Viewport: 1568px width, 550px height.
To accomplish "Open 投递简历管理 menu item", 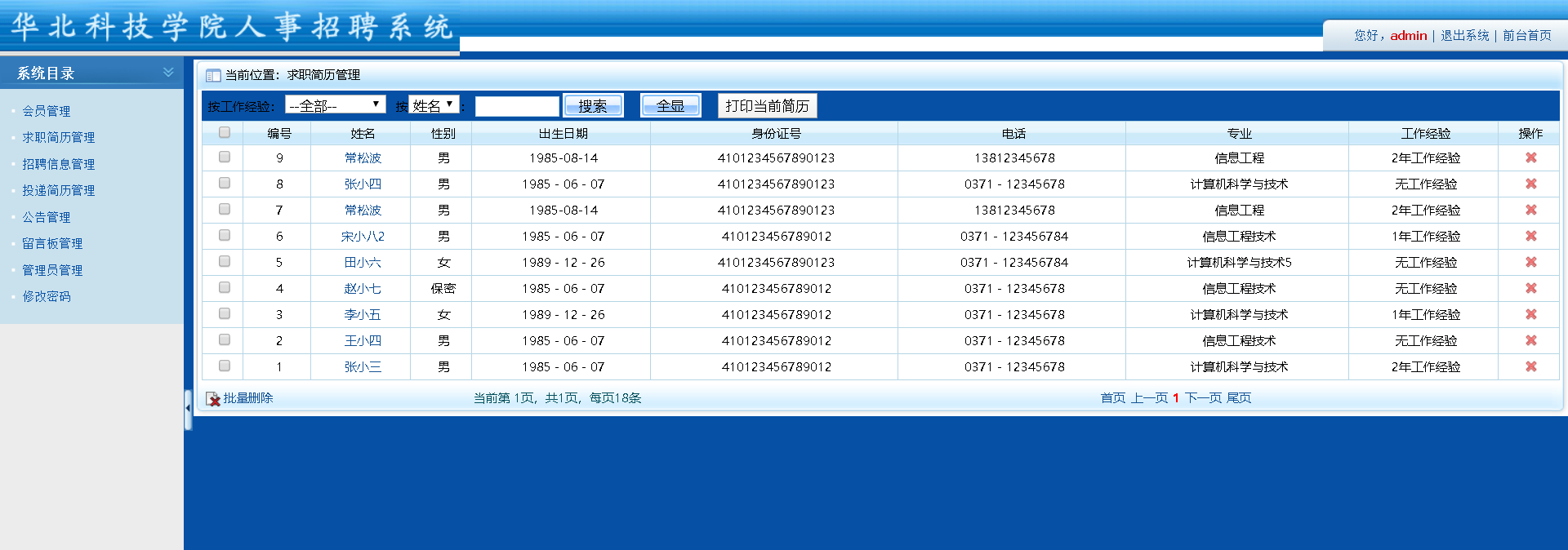I will (59, 190).
